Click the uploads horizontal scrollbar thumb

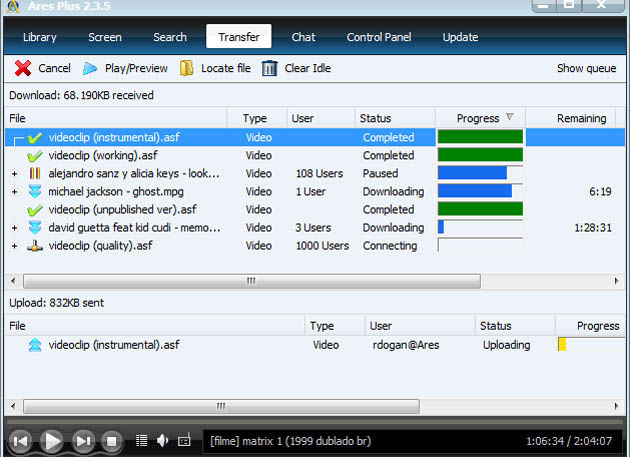[x=221, y=406]
